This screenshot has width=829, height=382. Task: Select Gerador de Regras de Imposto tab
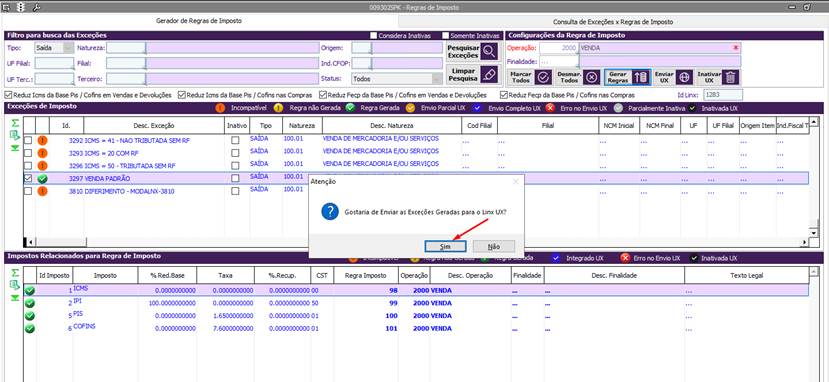click(x=199, y=21)
